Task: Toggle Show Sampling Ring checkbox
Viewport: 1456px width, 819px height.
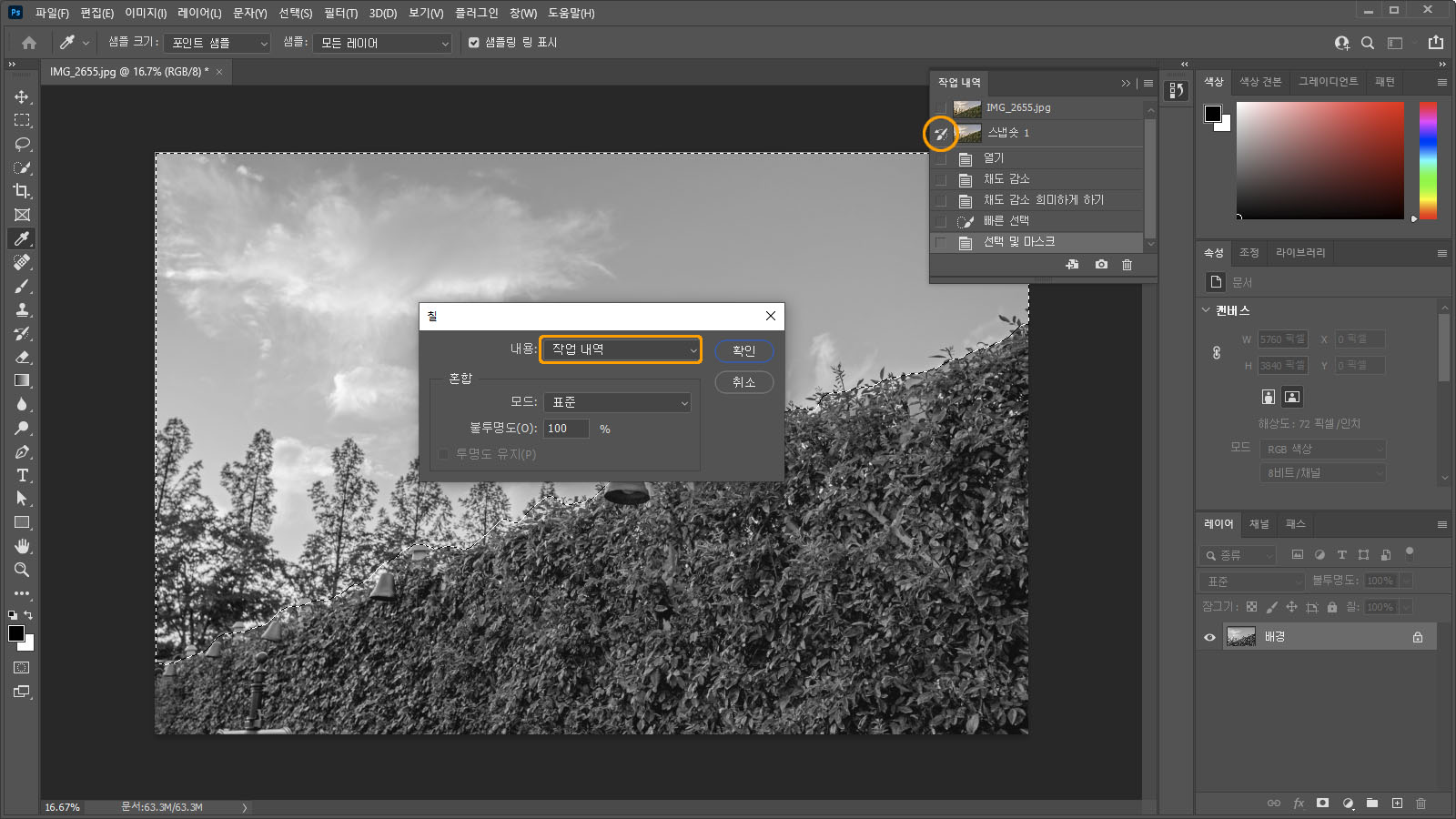Action: tap(473, 43)
